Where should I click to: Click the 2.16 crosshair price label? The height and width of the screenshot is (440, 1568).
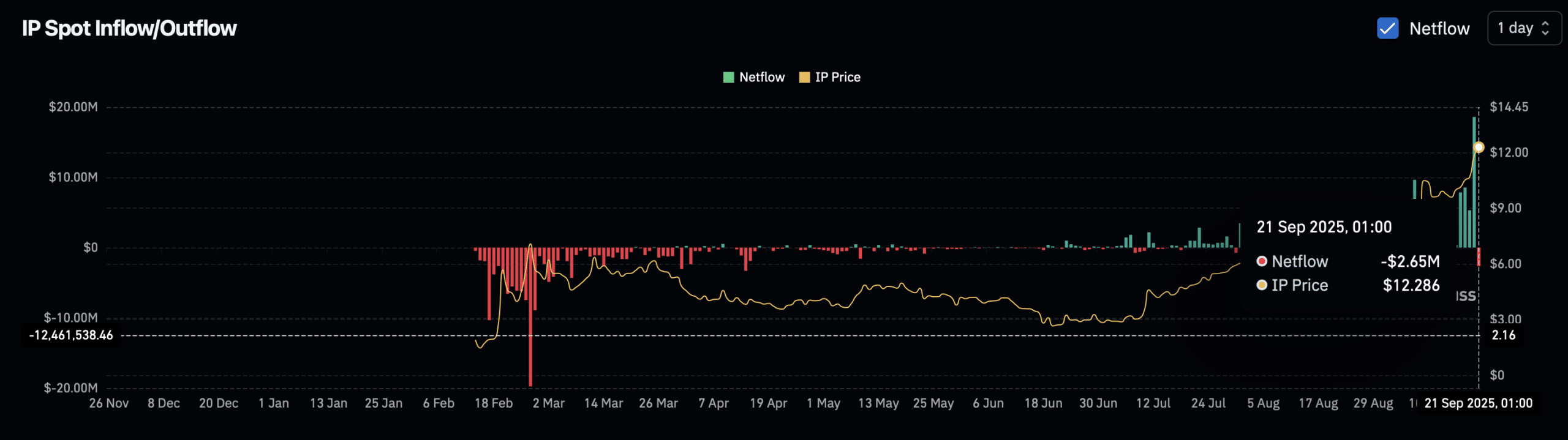(1503, 335)
